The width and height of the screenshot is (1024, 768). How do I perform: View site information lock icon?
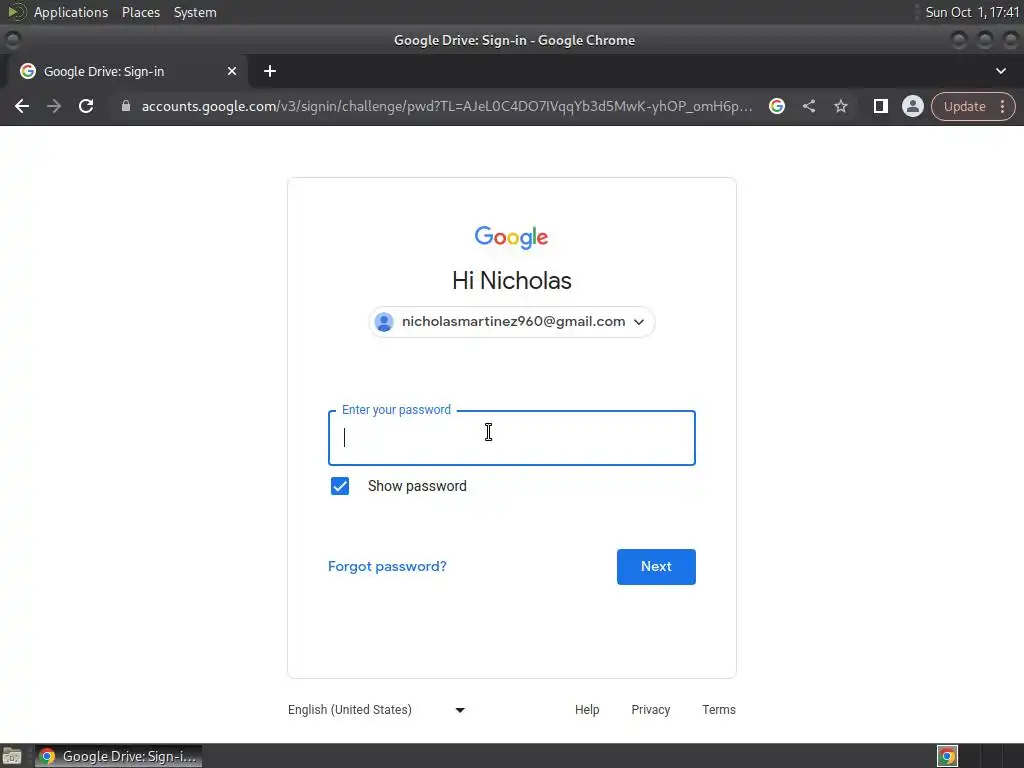(126, 106)
